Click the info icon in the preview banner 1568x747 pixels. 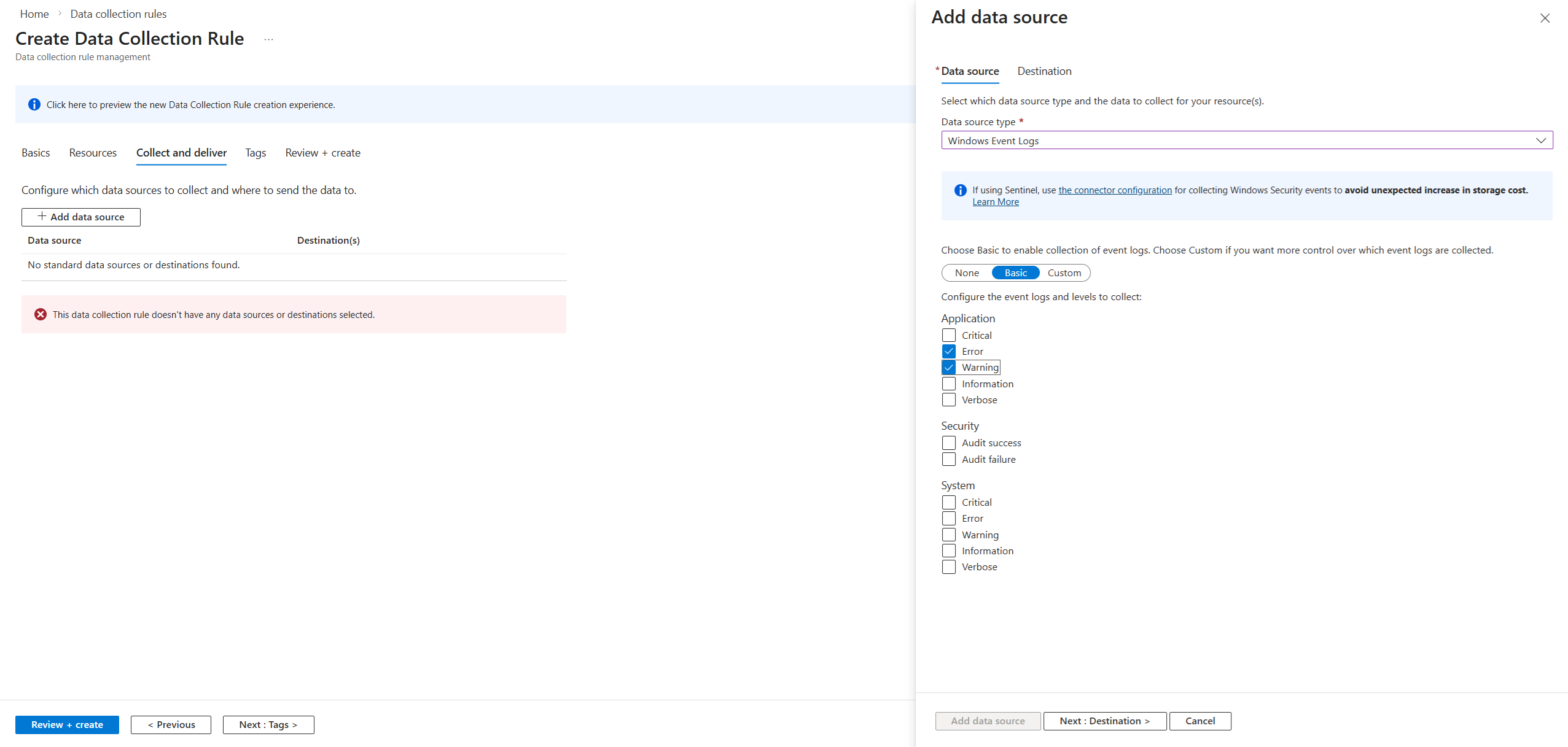point(34,104)
